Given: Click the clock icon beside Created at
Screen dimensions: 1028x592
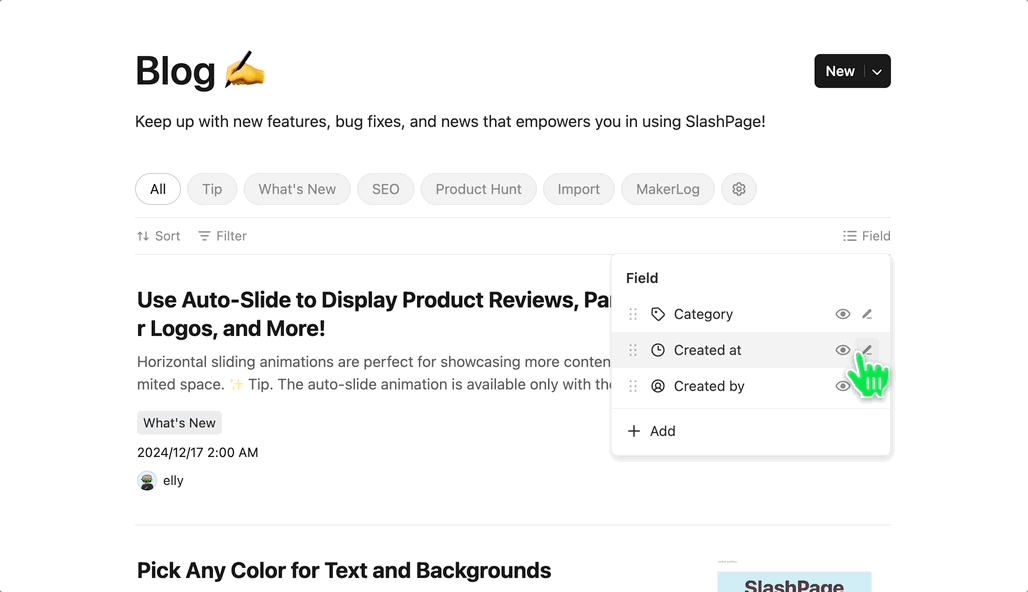Looking at the screenshot, I should pyautogui.click(x=658, y=350).
